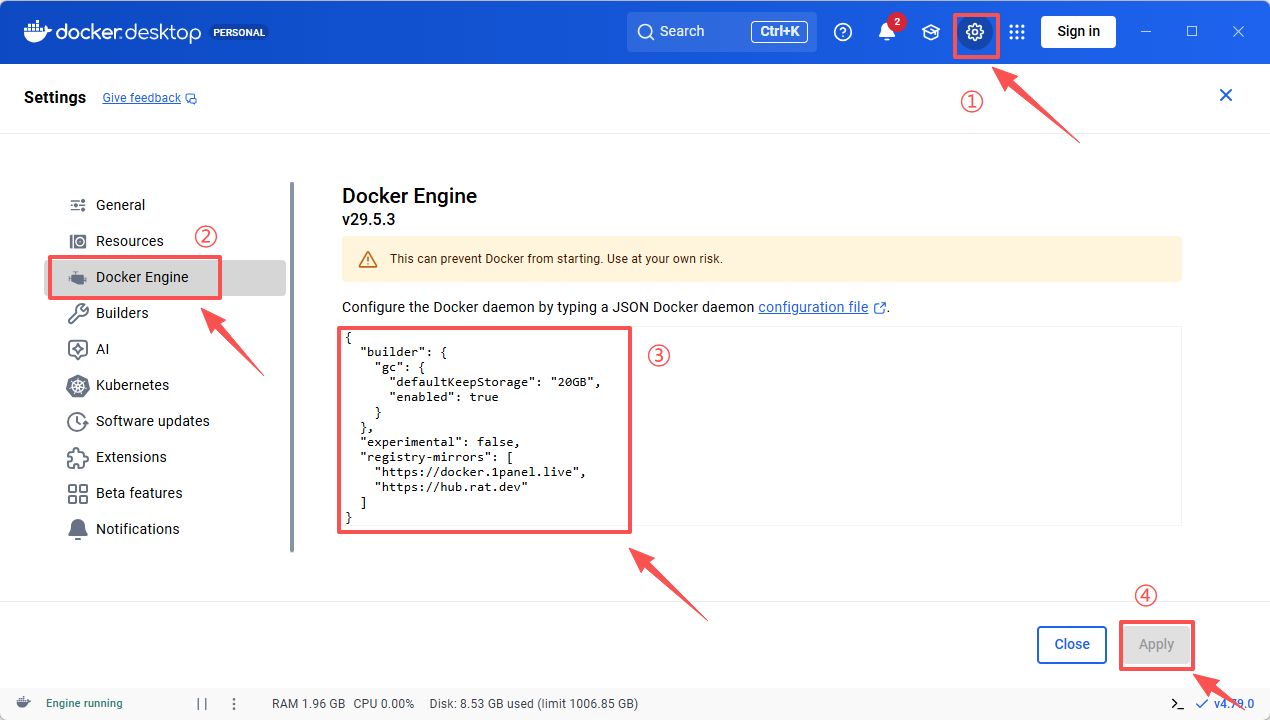Screen dimensions: 1270x720
Task: Click the CPU 0.00% status entry
Action: (383, 704)
